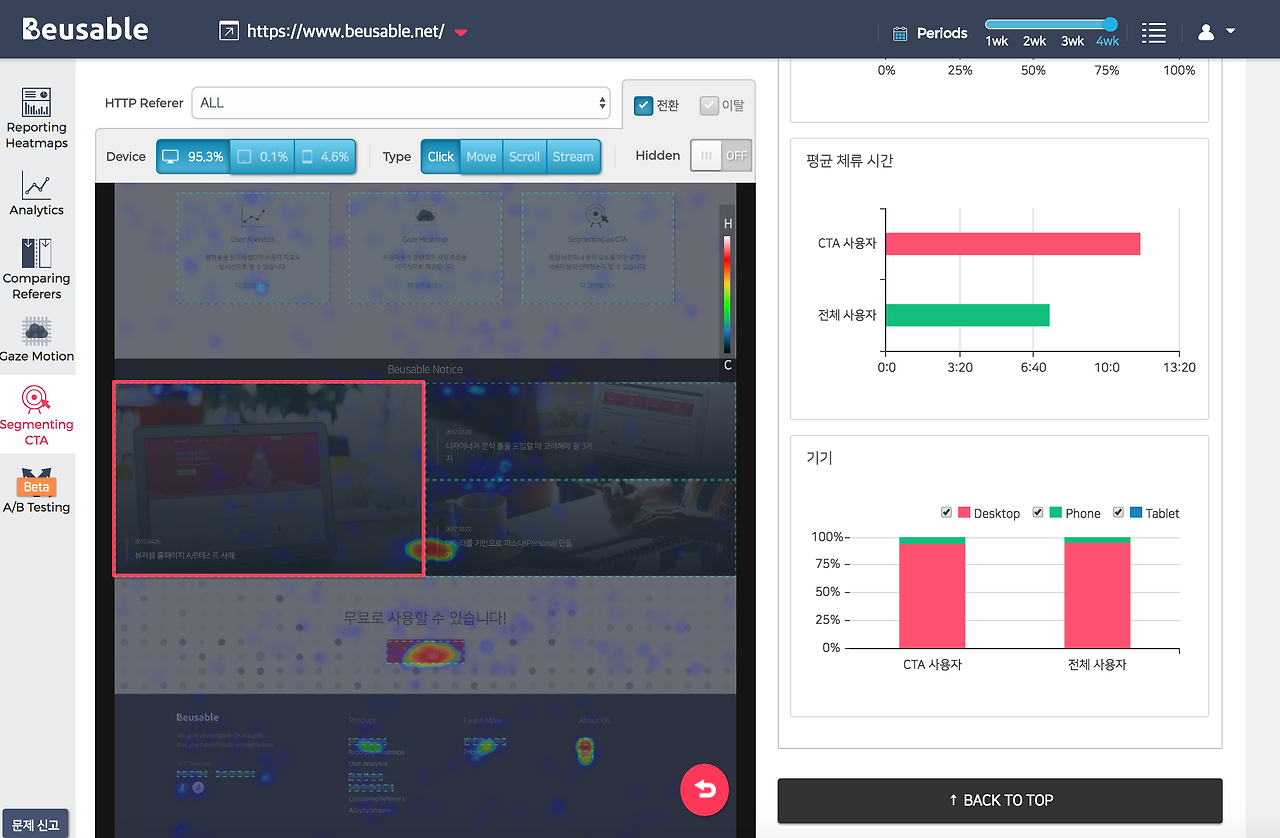Open the HTTP Referer ALL dropdown
This screenshot has width=1280, height=838.
pos(401,103)
